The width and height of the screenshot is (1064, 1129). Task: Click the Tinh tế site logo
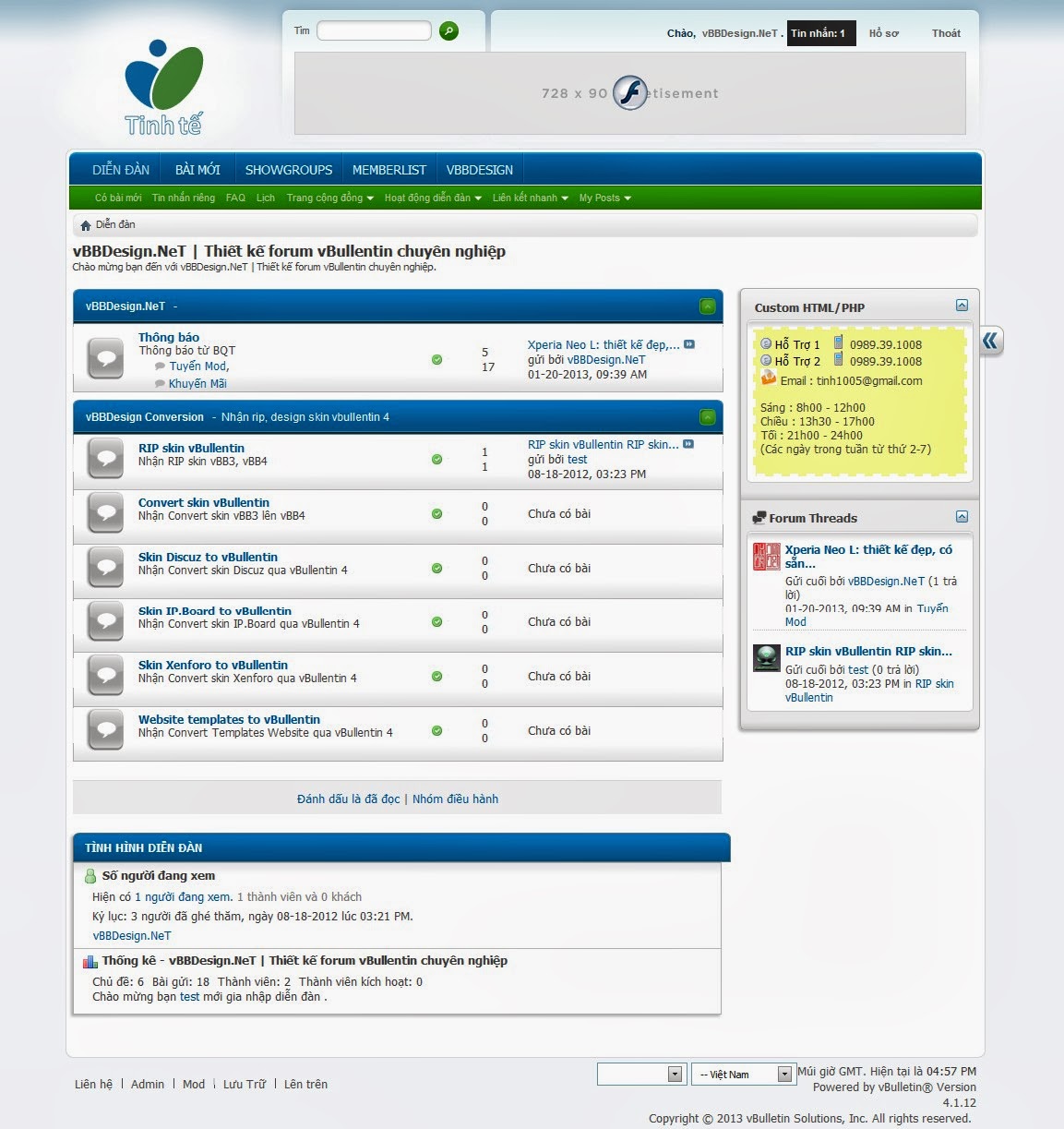163,89
